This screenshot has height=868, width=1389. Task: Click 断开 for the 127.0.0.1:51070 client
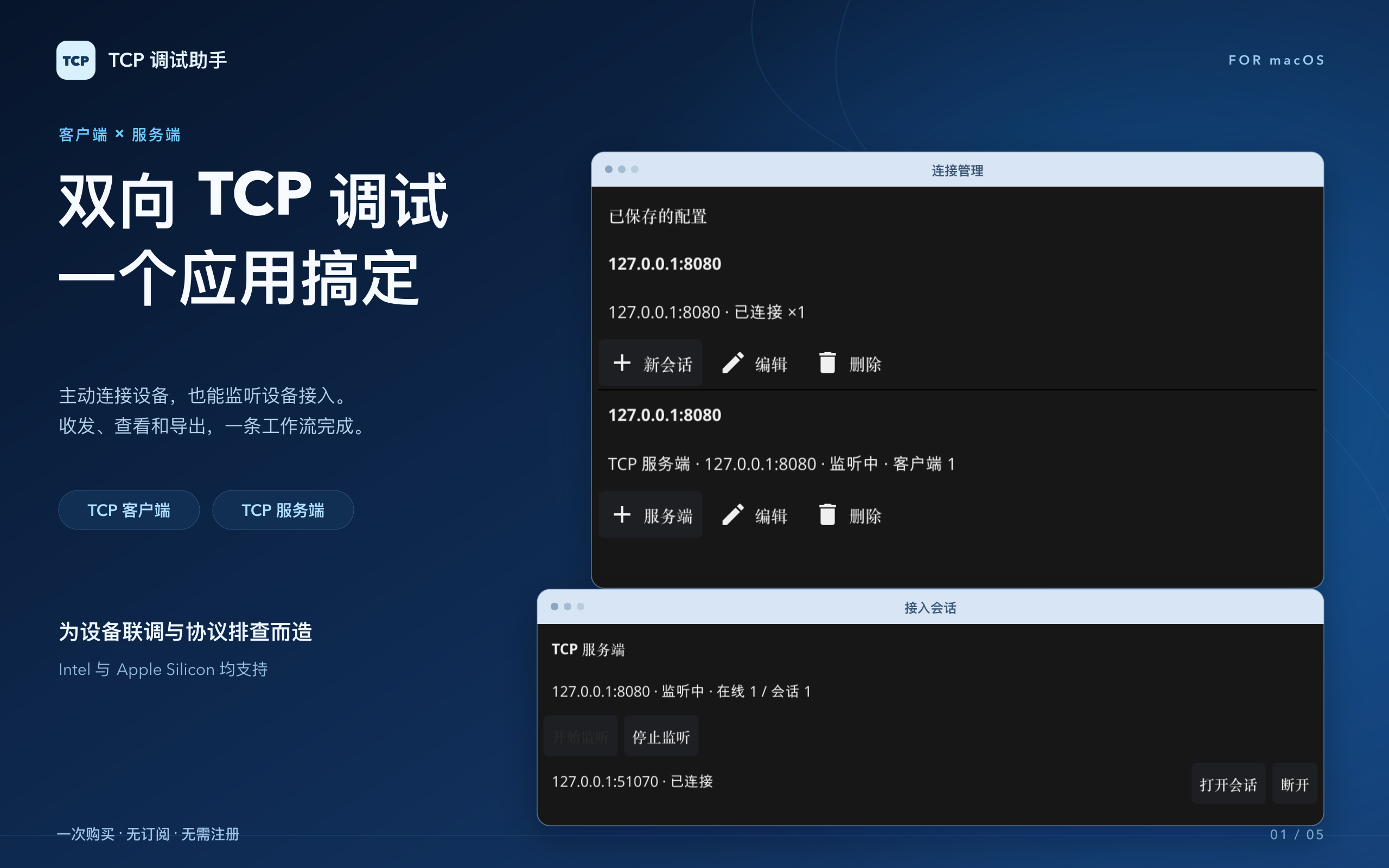coord(1294,783)
